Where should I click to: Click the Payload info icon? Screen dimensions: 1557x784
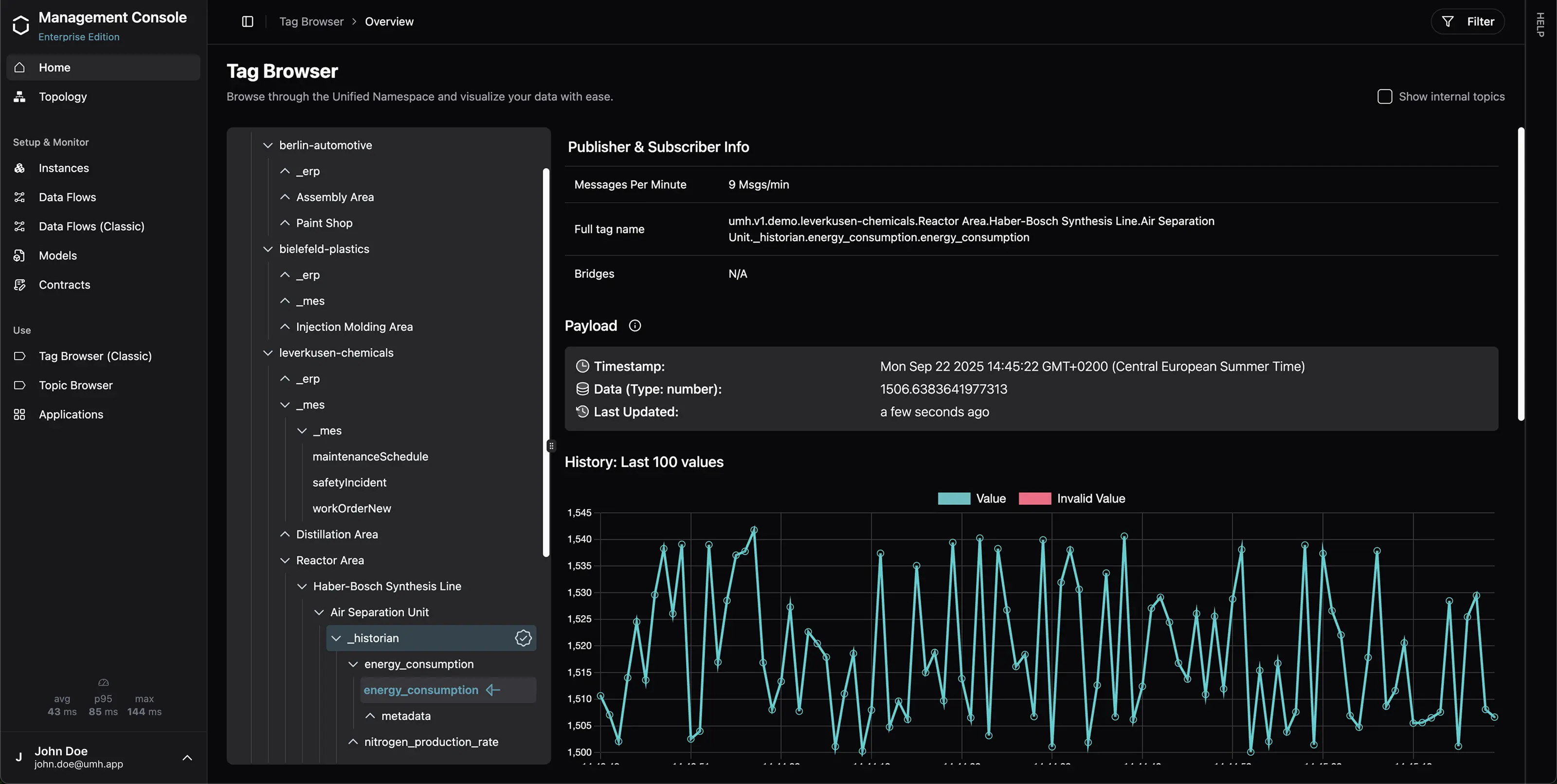(x=634, y=325)
